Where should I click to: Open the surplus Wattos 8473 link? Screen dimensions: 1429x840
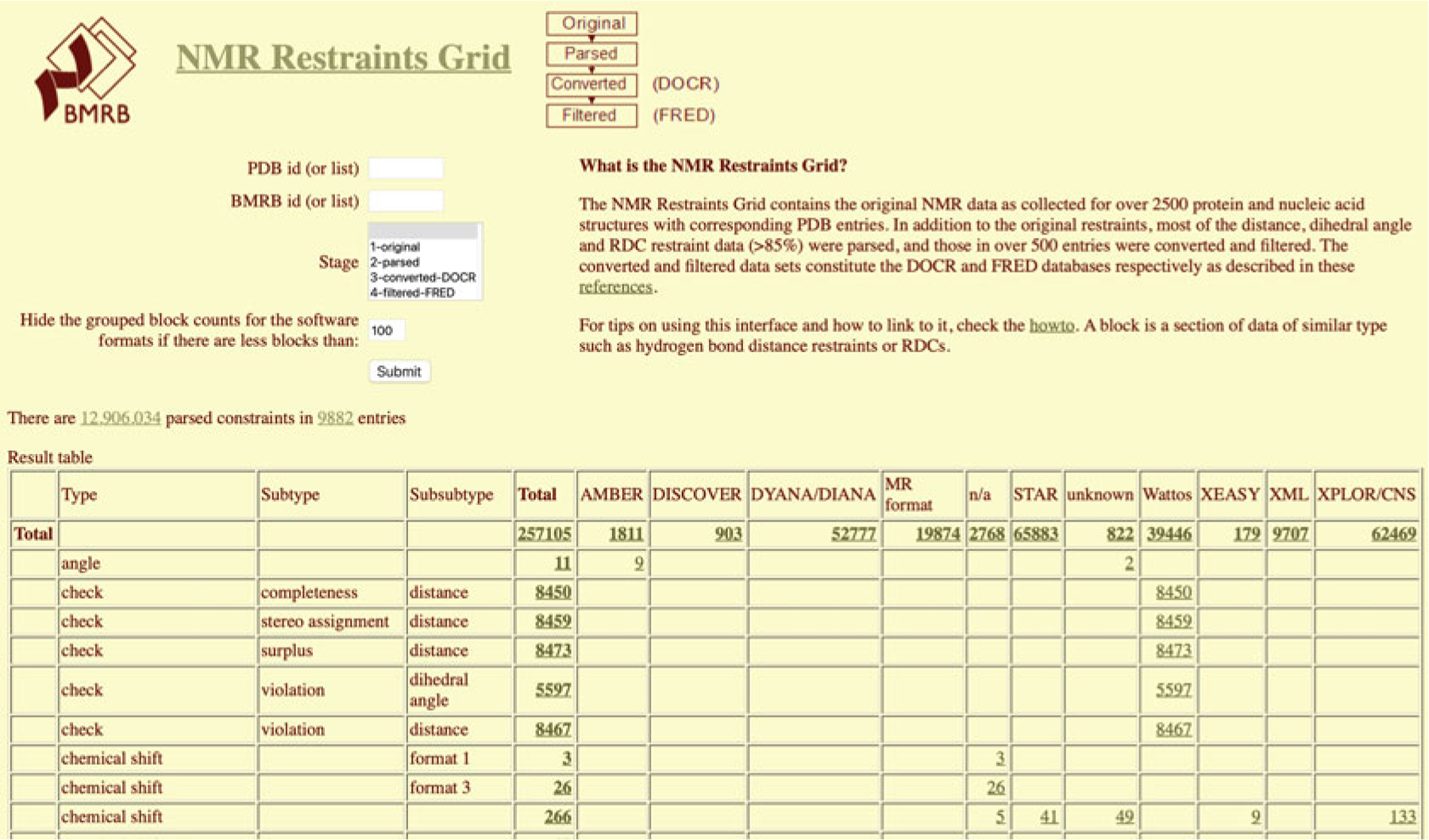tap(1173, 650)
